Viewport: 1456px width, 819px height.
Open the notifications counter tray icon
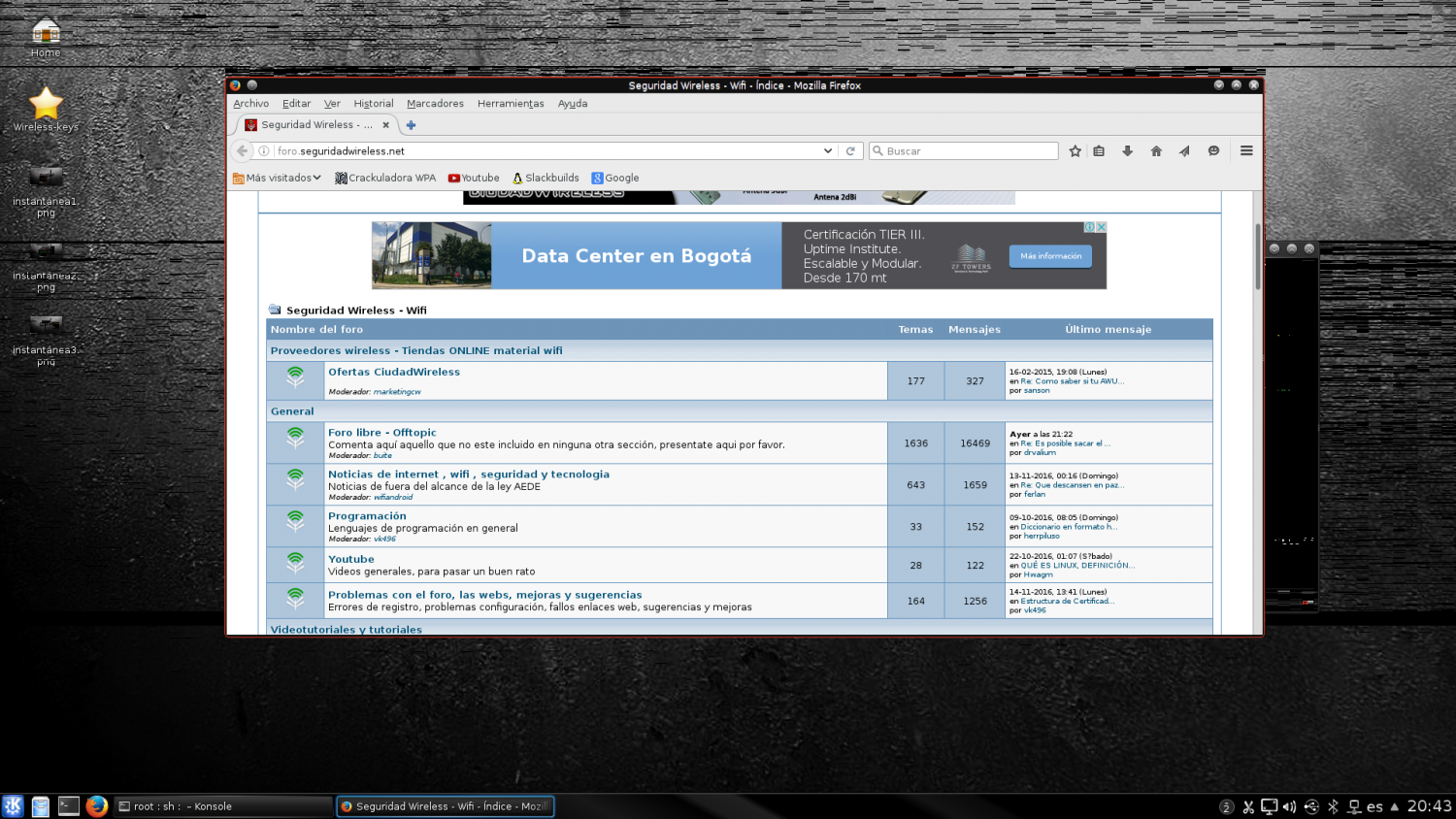point(1227,807)
